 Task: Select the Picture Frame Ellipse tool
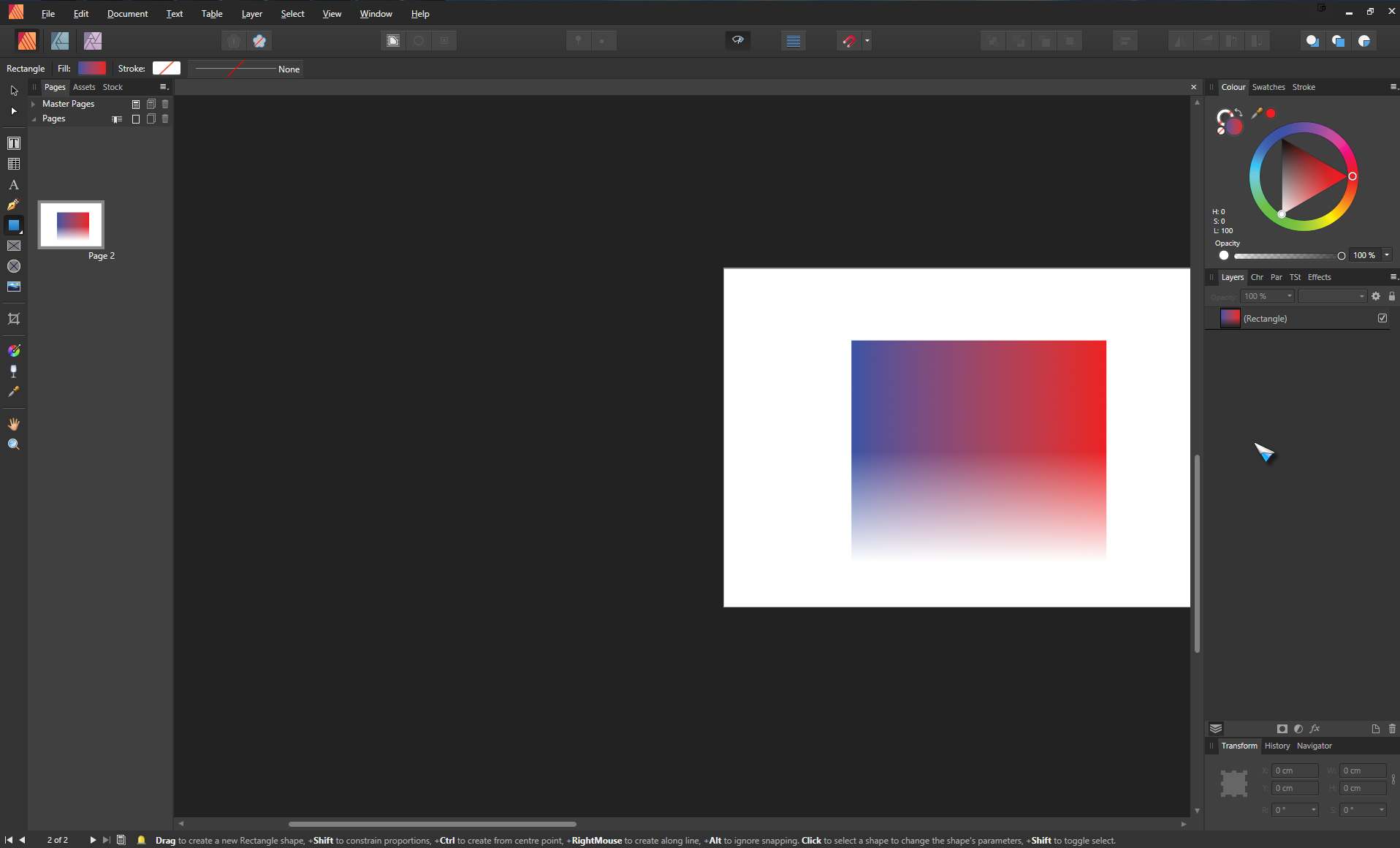(x=14, y=266)
